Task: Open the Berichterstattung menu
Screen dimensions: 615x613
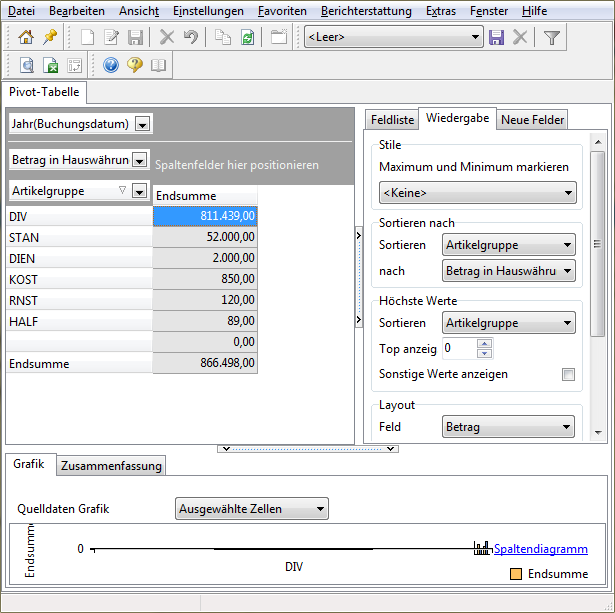Action: coord(366,11)
